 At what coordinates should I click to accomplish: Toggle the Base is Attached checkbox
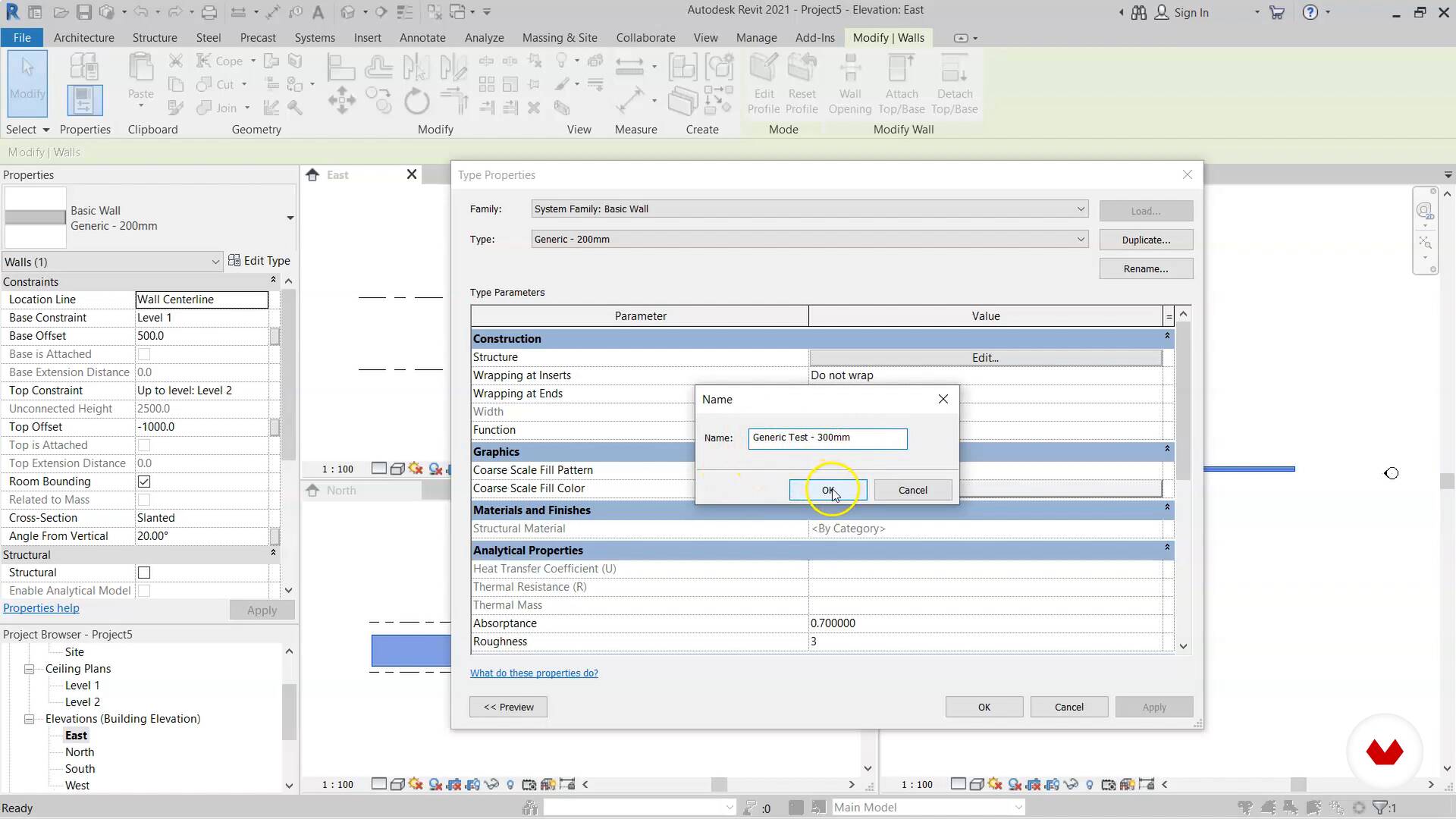(x=144, y=354)
